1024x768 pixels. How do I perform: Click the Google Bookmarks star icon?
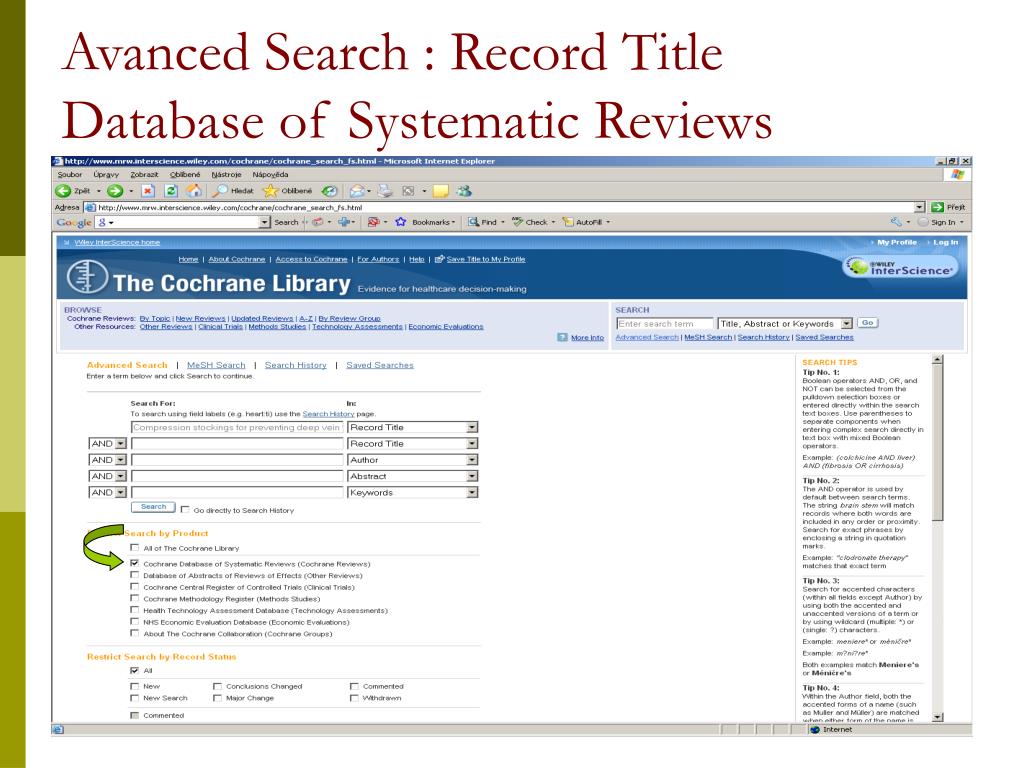400,222
